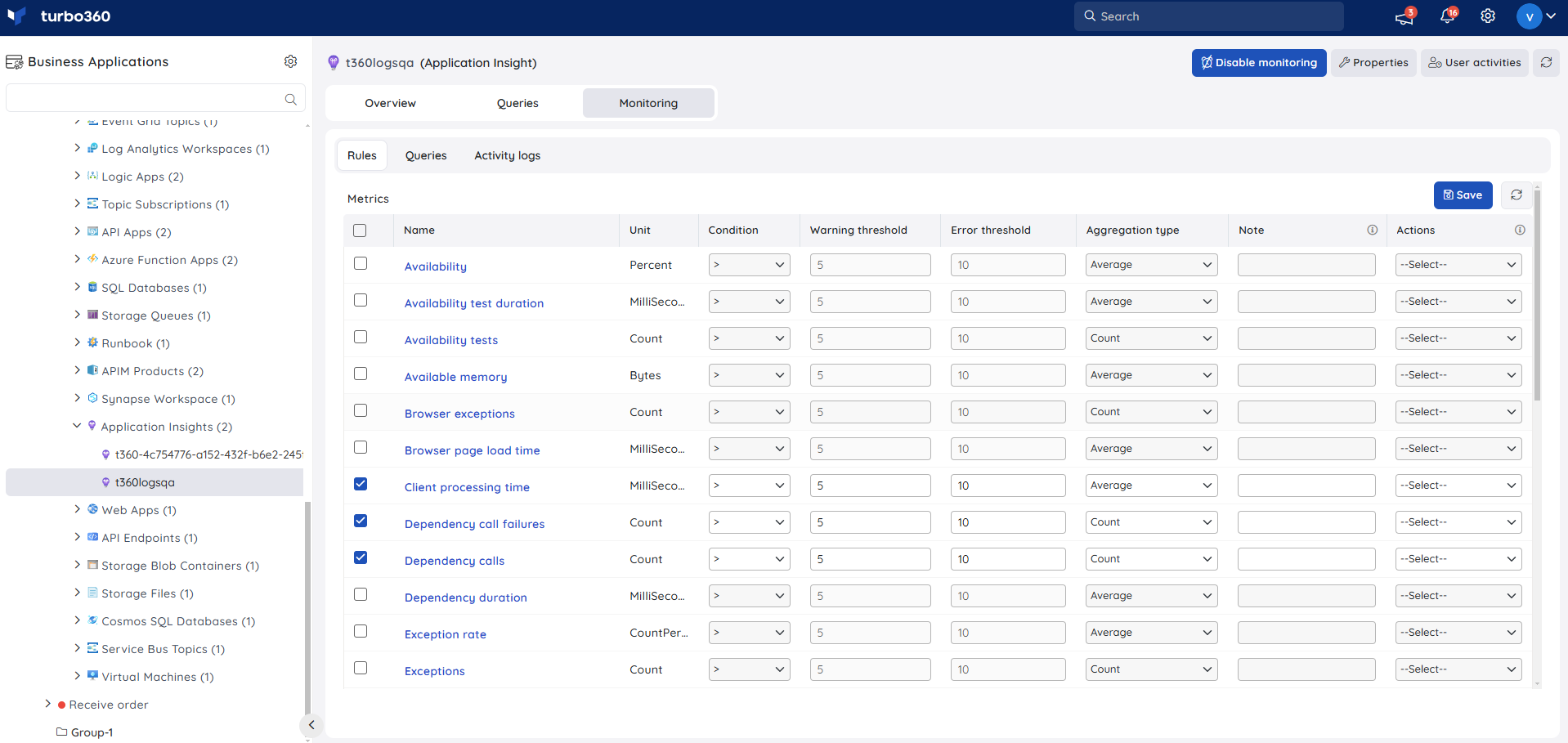Click Error threshold field for Client processing time

point(1008,486)
